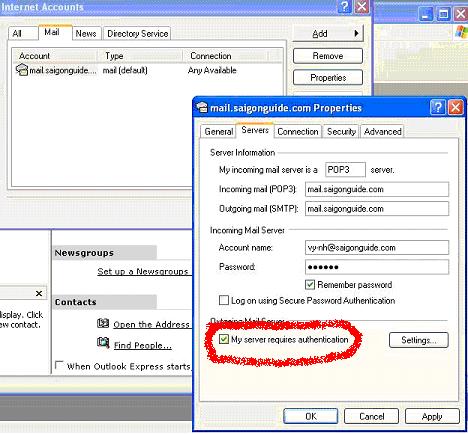
Task: Sort by the Type column header
Action: coord(140,56)
